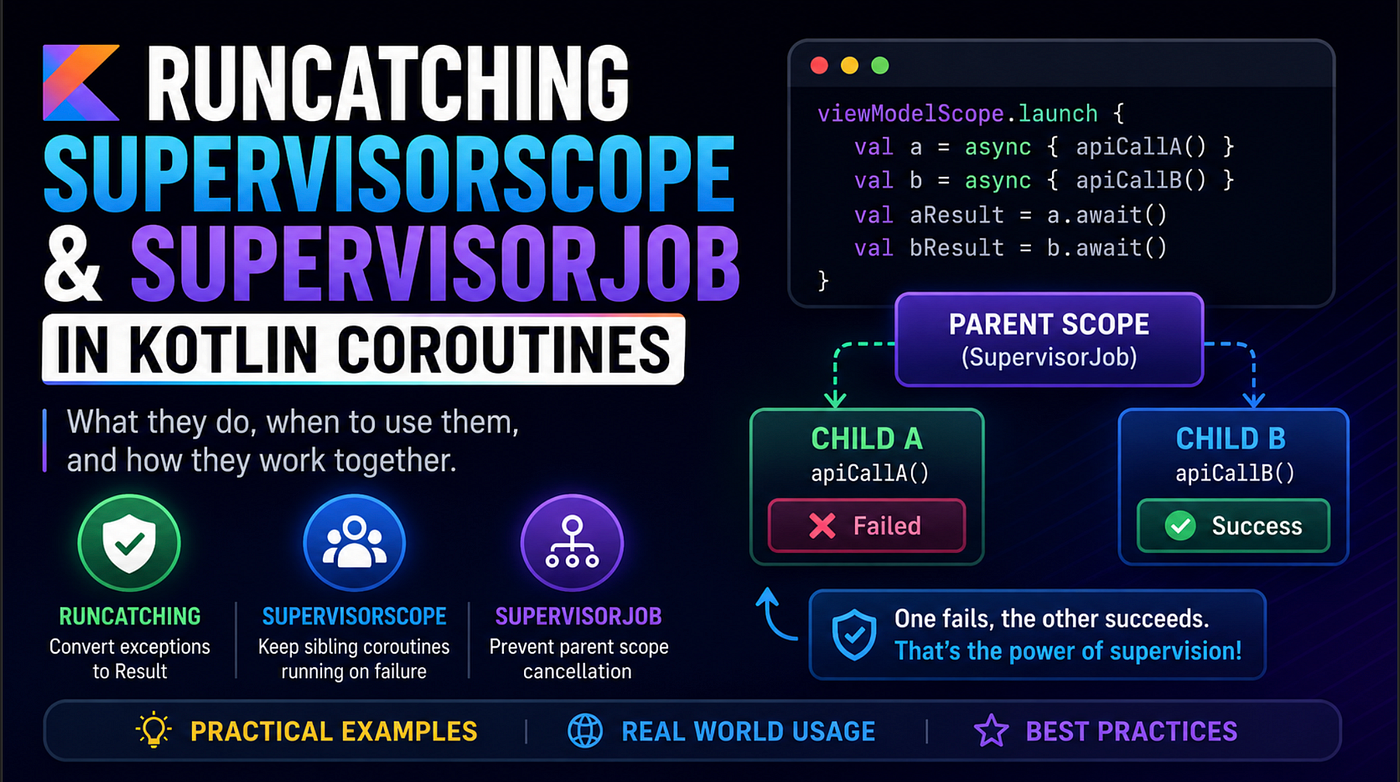Click 'Convert exceptions to Result' description
Image resolution: width=1400 pixels, height=782 pixels.
point(130,659)
